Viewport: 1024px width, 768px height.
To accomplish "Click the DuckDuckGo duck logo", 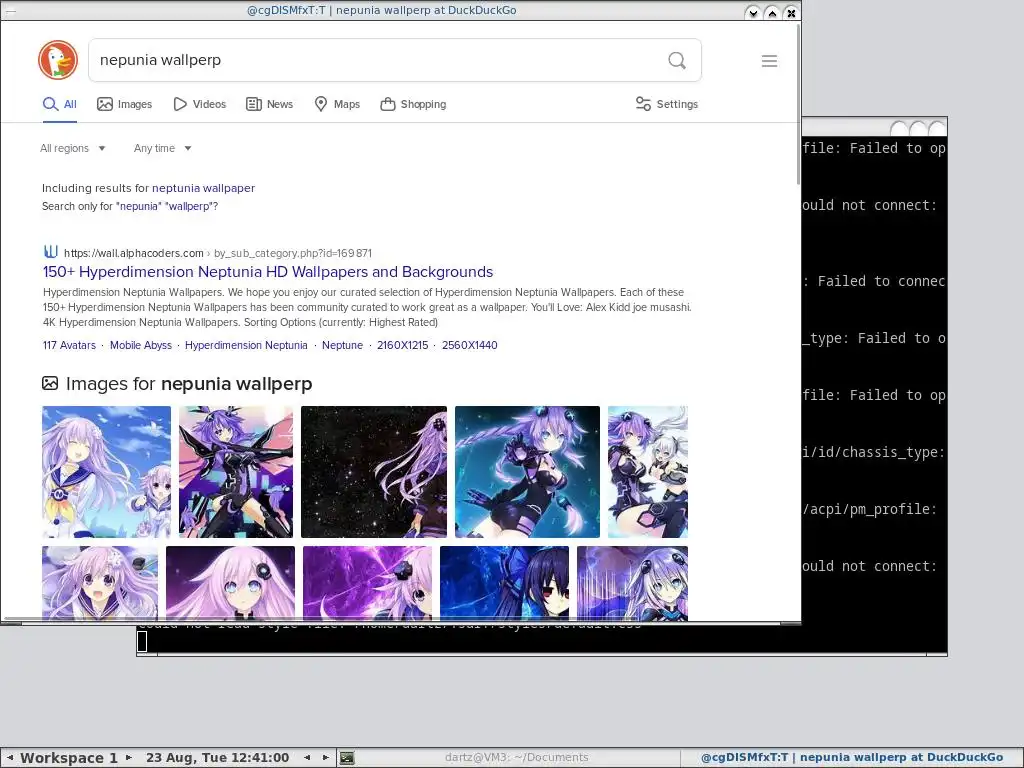I will pos(58,60).
